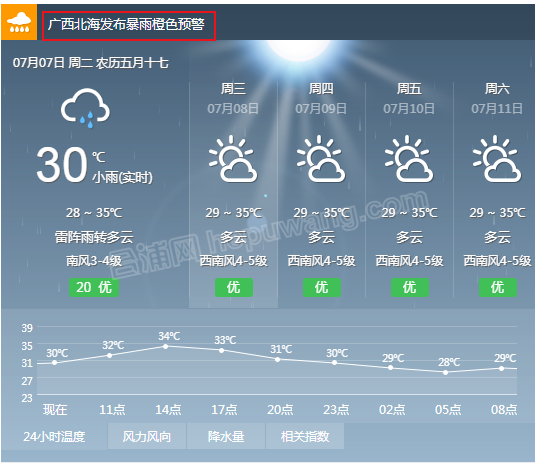Click the 23 y-axis value on chart
Screen dimensions: 535x463
27,398
